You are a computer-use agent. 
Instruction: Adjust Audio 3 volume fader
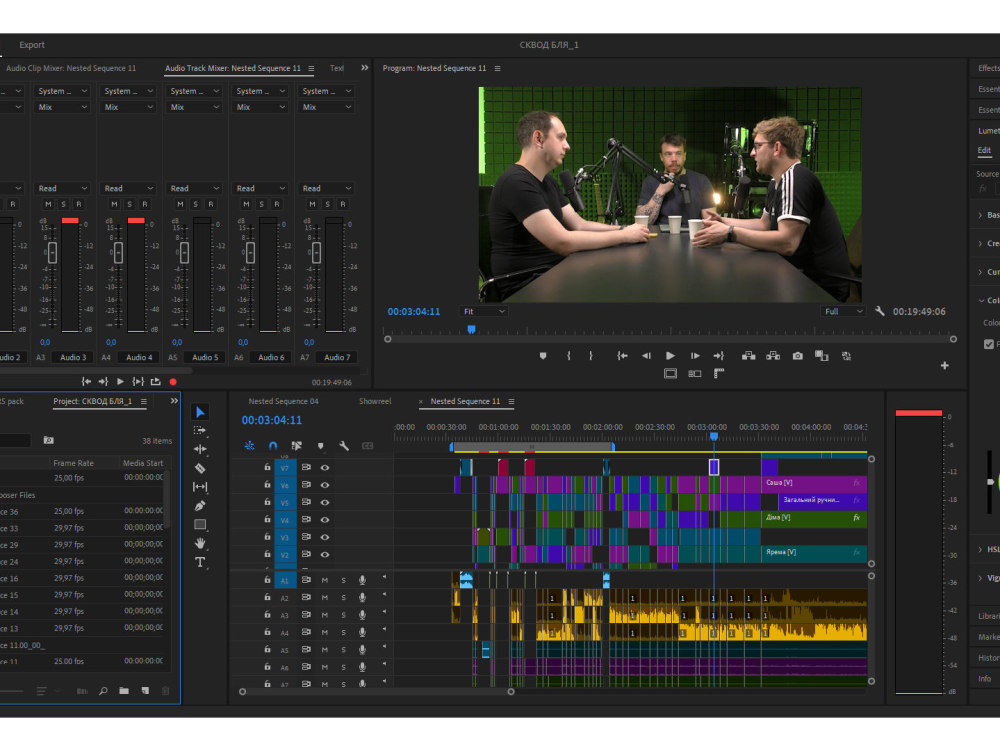(x=52, y=252)
